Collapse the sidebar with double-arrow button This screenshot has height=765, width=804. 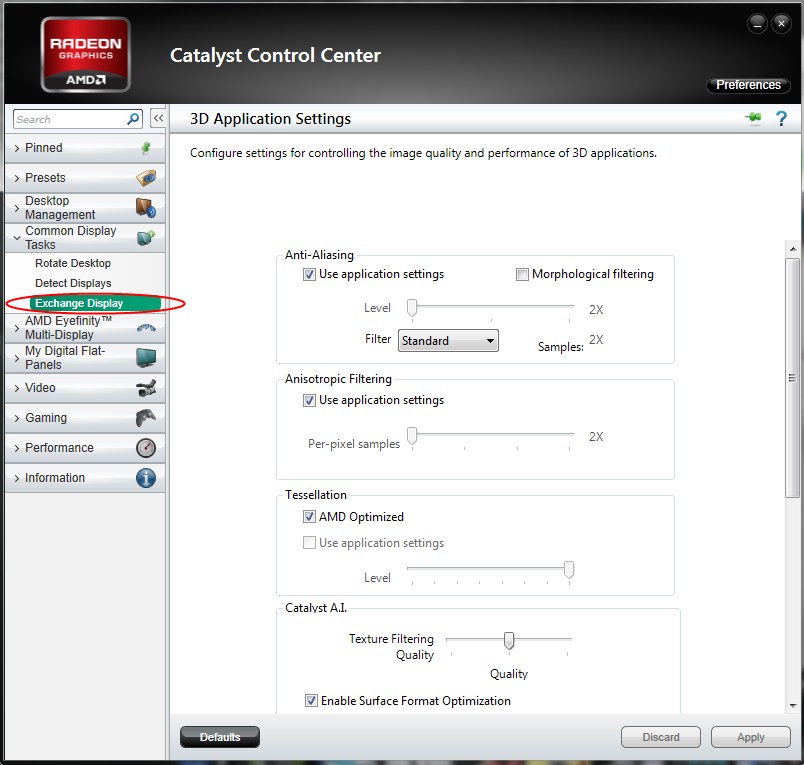tap(158, 118)
